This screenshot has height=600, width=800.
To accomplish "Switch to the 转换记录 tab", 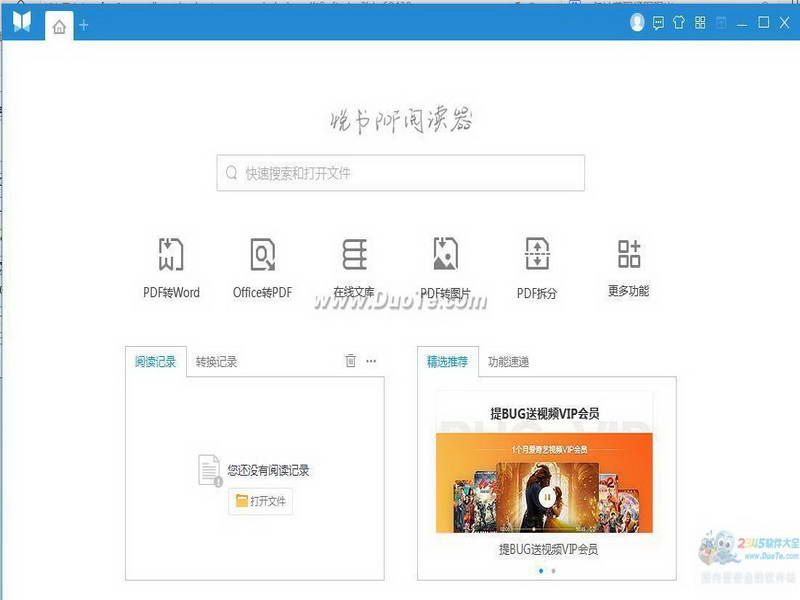I will (216, 362).
